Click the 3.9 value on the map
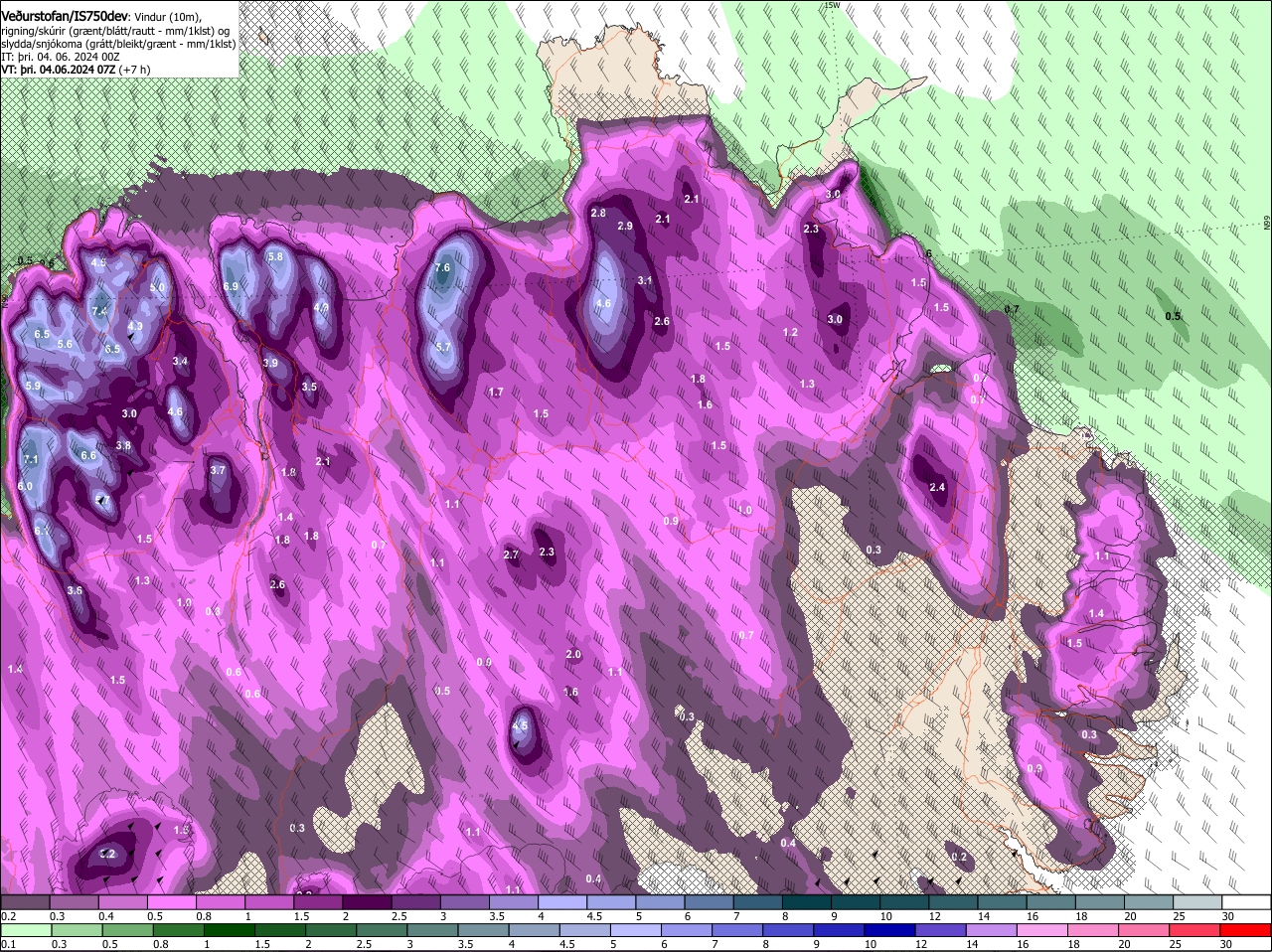Screen dimensions: 1272x952 (270, 364)
